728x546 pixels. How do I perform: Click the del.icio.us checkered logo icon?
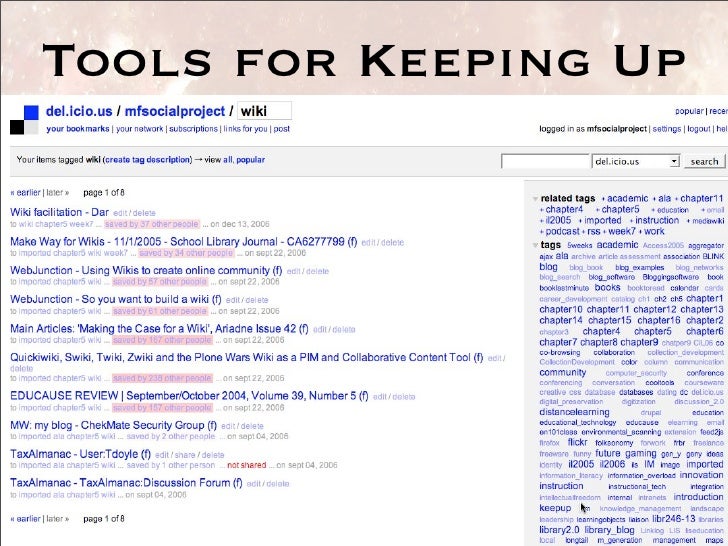24,120
